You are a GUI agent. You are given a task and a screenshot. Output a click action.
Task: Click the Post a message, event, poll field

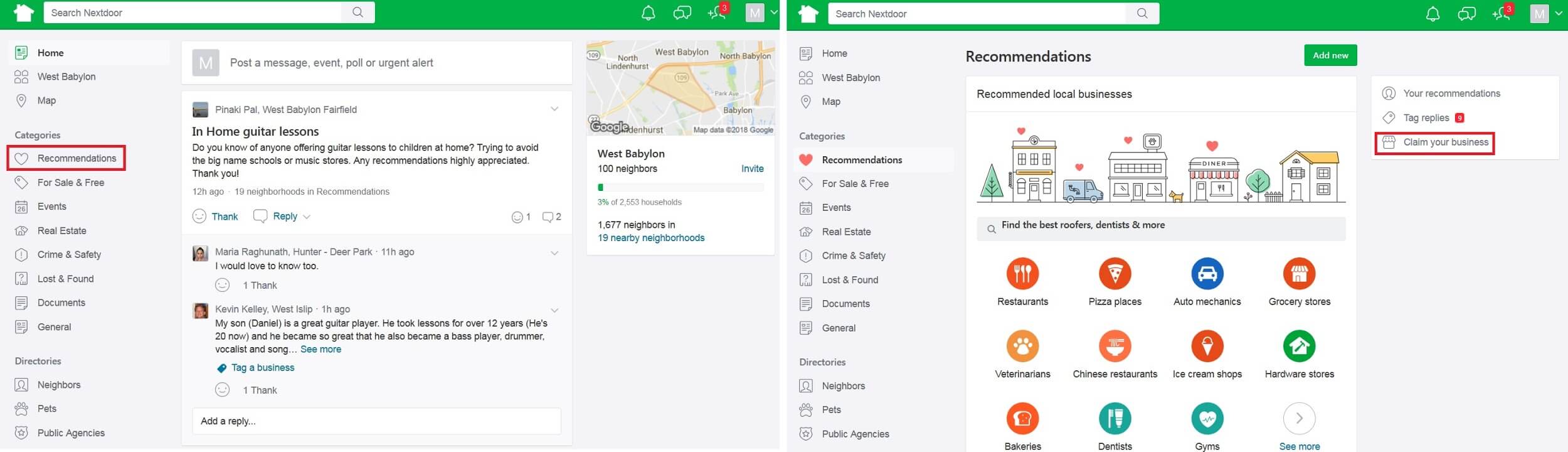(x=376, y=63)
